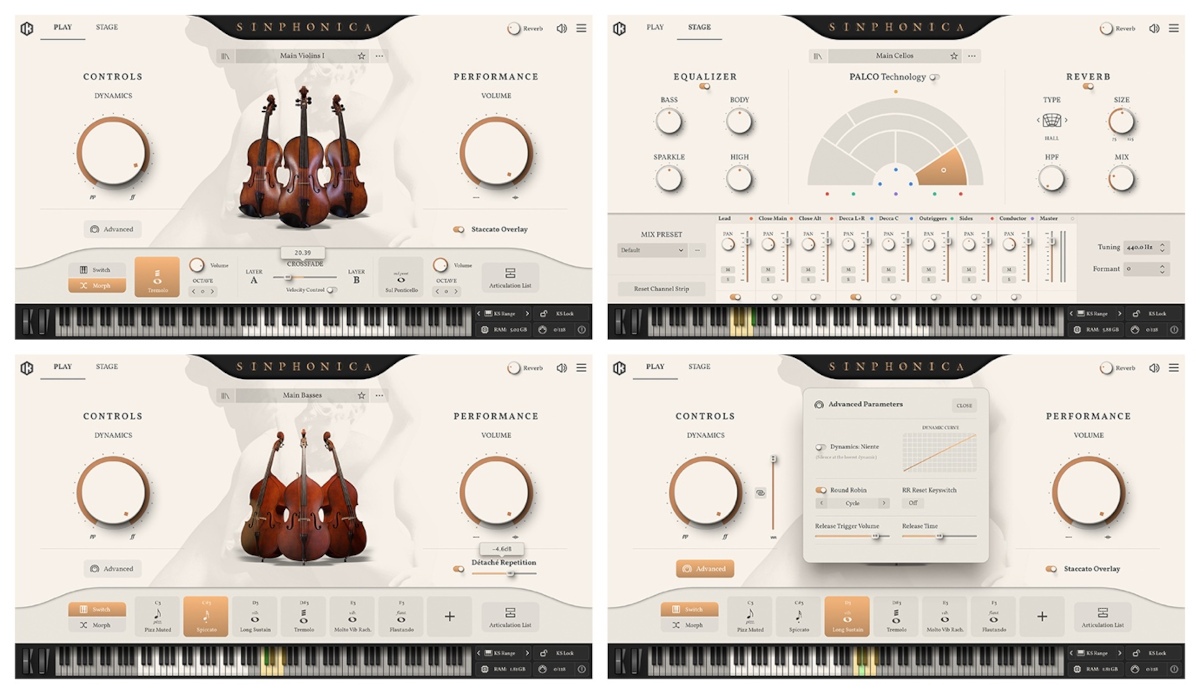Screen dimensions: 1200x694
Task: Enable PALCO Technology switch
Action: (x=934, y=77)
